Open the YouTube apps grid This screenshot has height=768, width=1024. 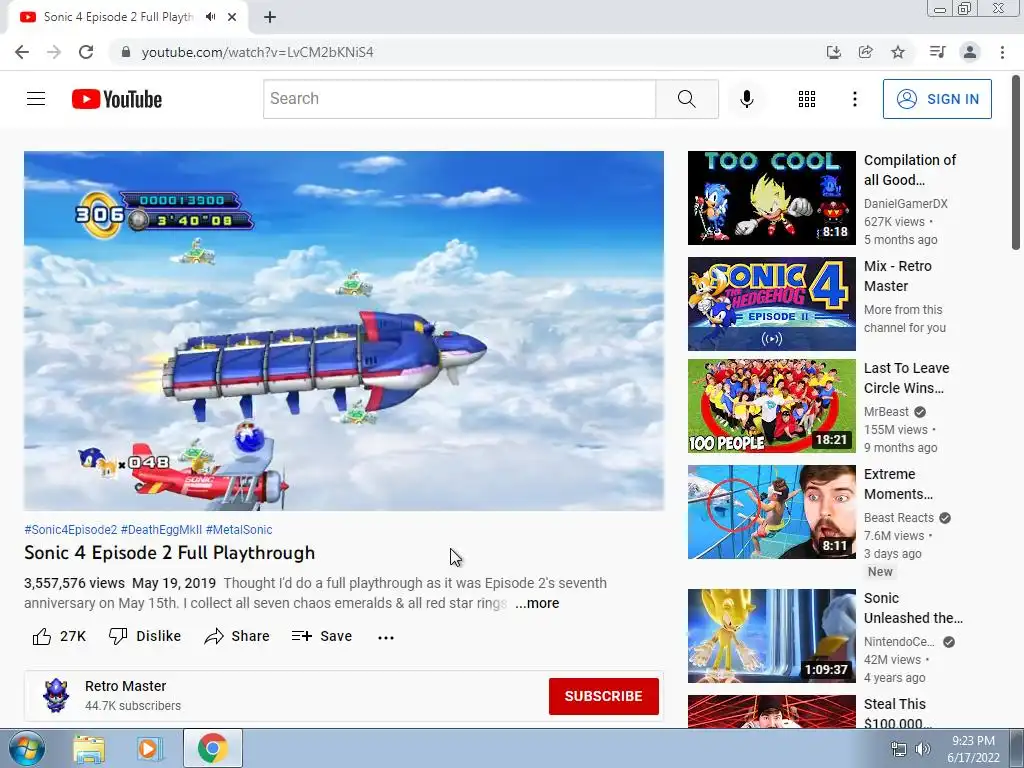coord(807,99)
